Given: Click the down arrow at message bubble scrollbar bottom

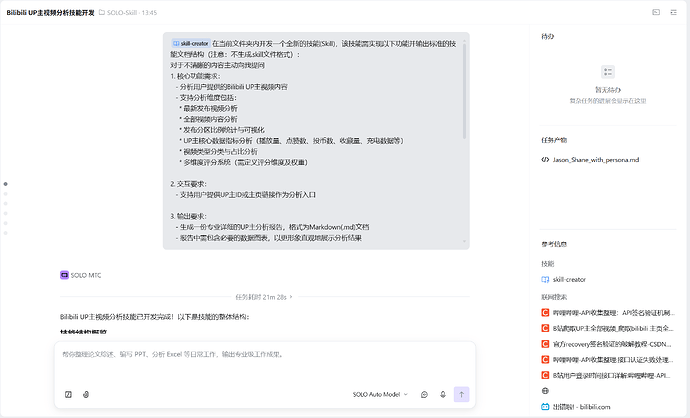Looking at the screenshot, I should (464, 242).
